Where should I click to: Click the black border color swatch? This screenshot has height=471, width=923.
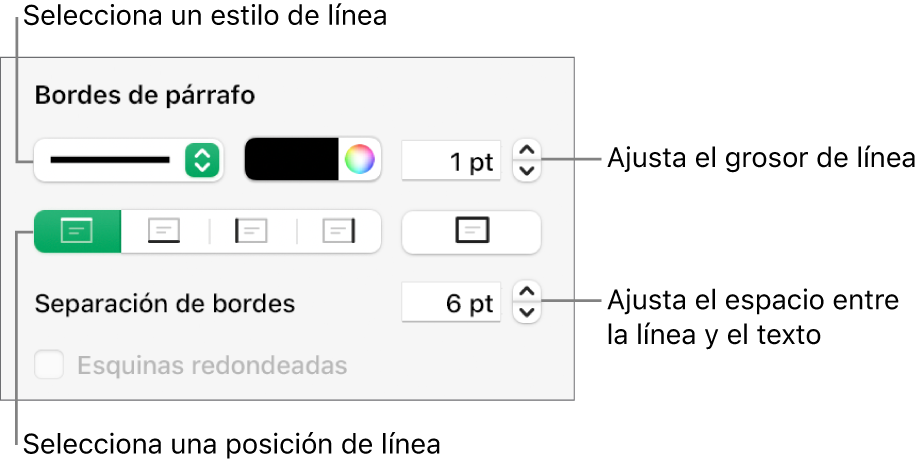coord(292,159)
